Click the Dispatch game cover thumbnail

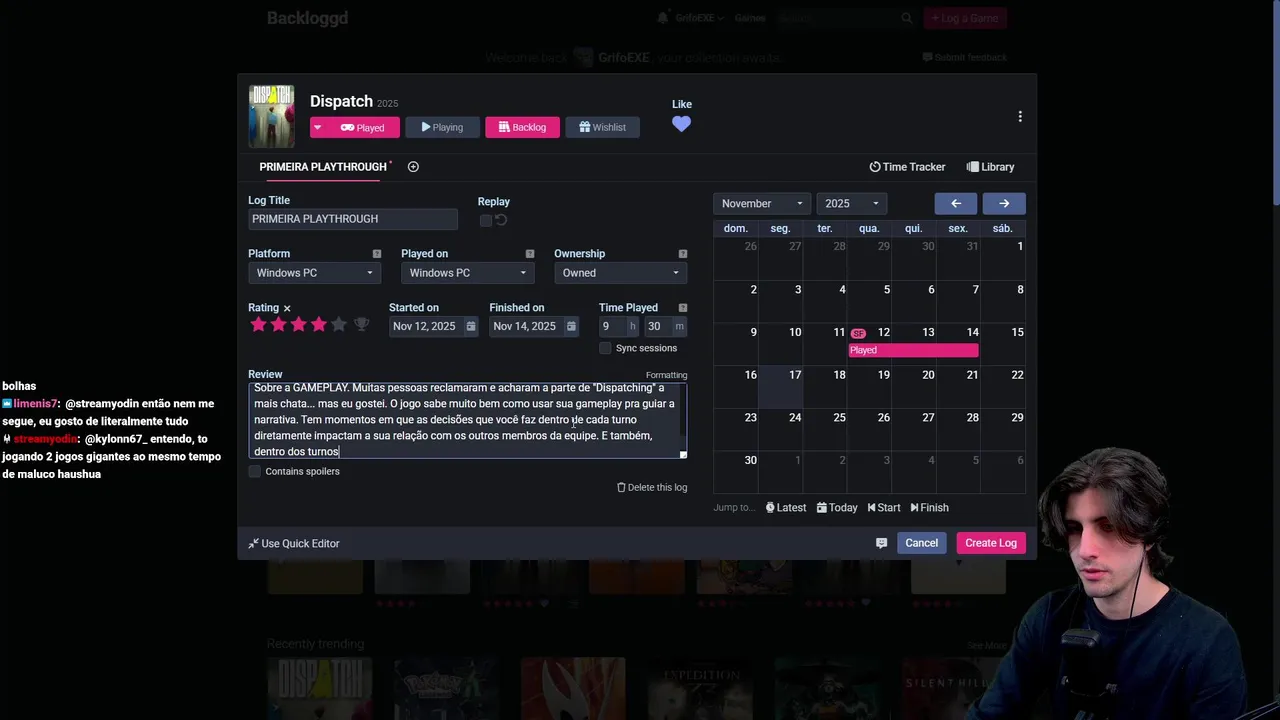(x=271, y=116)
